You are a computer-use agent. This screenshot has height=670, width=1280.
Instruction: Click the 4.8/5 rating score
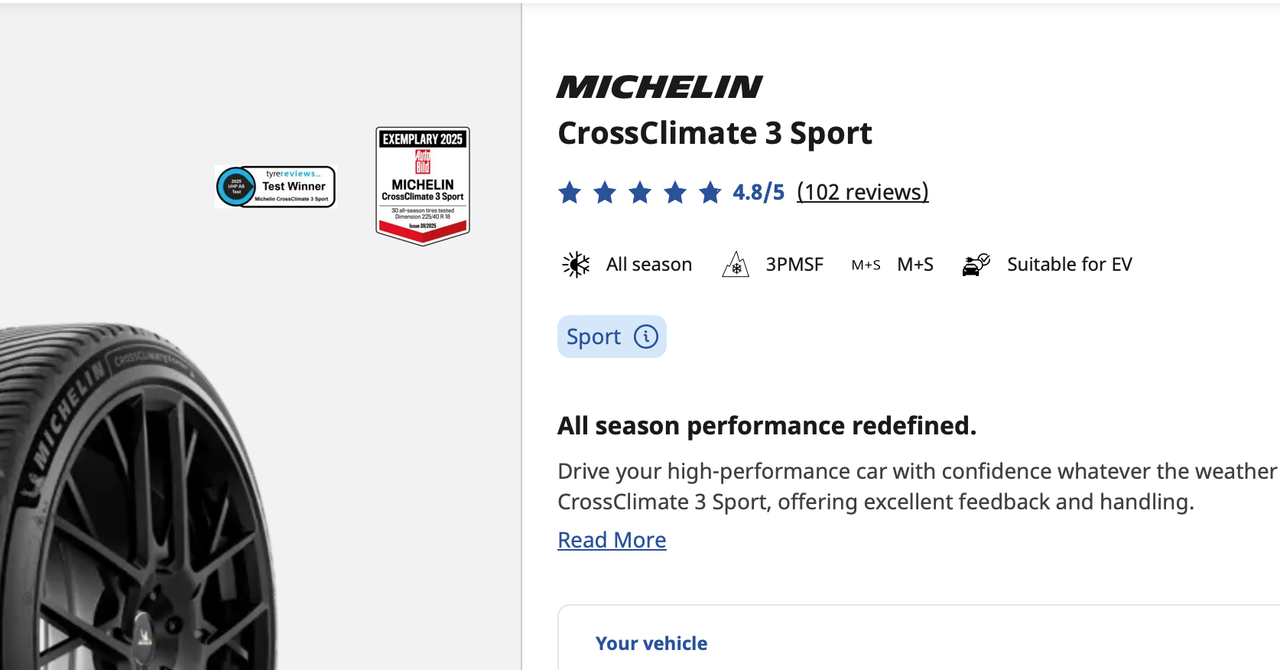[x=758, y=192]
